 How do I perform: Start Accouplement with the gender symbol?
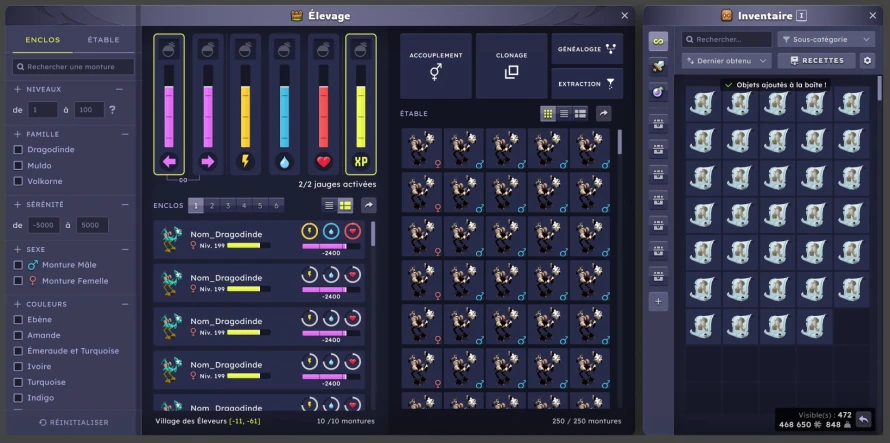click(436, 66)
